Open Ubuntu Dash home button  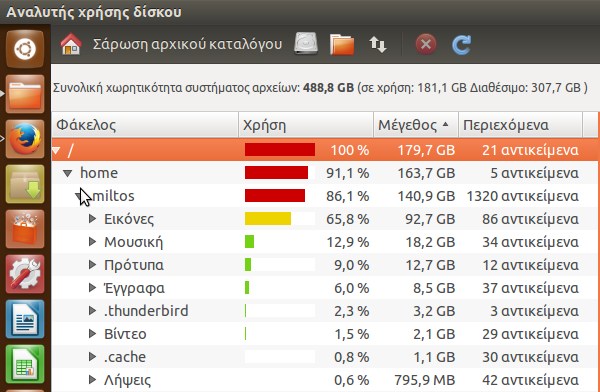tap(25, 49)
